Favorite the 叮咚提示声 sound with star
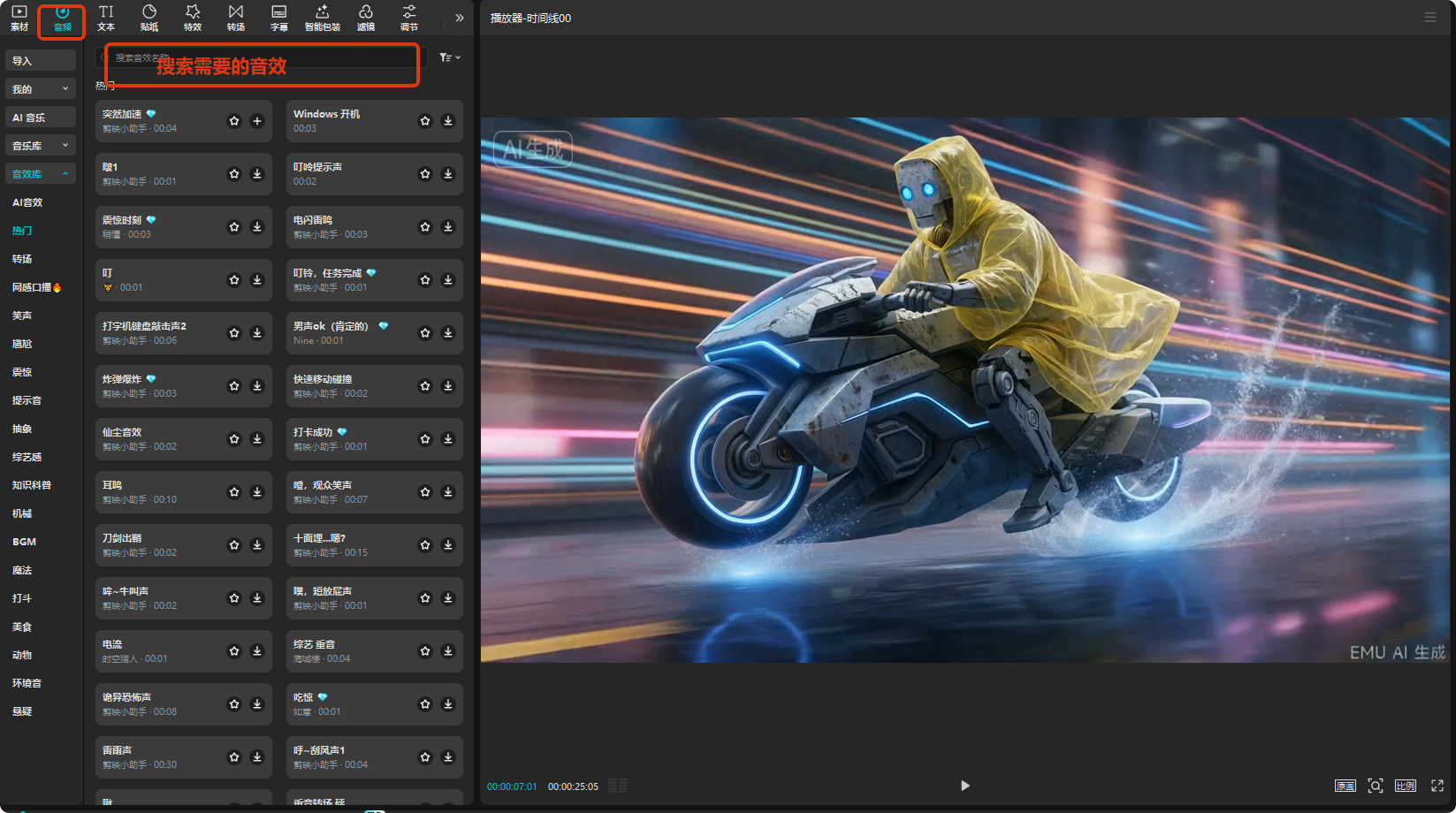 (x=425, y=174)
